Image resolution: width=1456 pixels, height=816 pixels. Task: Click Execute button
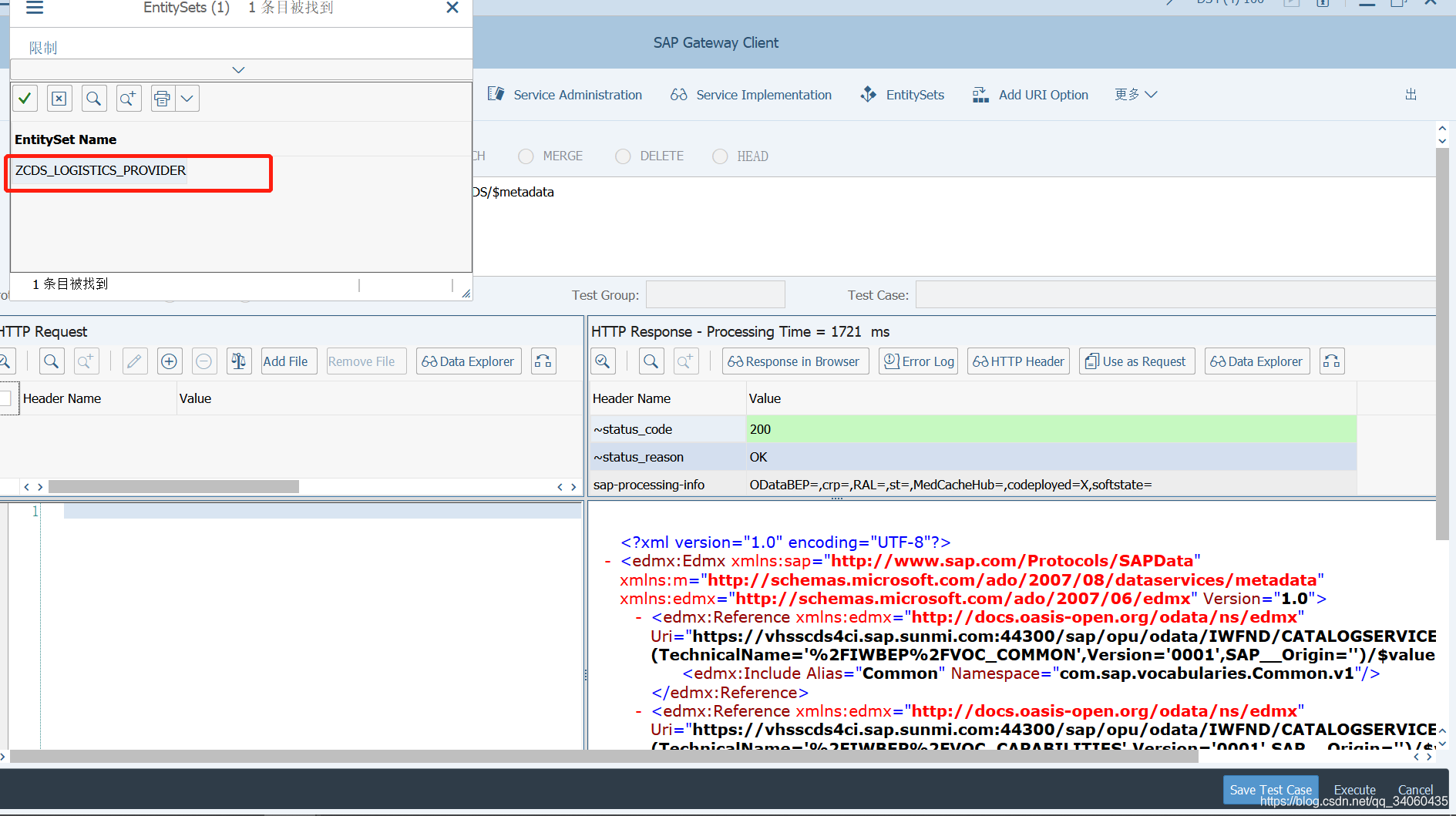tap(1354, 790)
